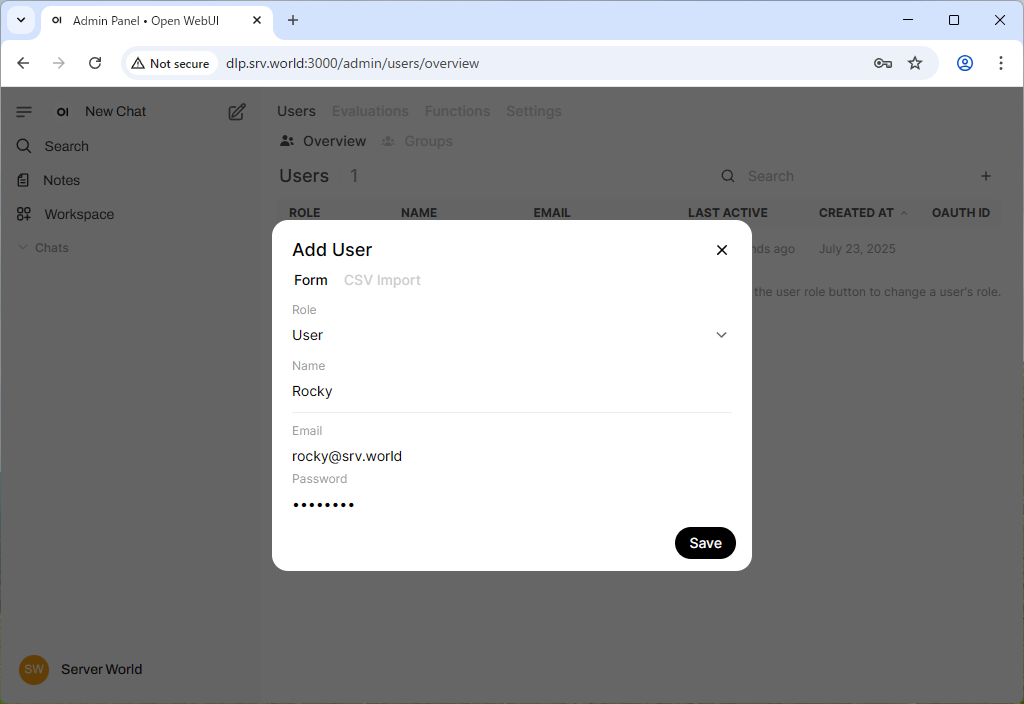Viewport: 1024px width, 704px height.
Task: Open the Role dropdown showing User
Action: coord(511,335)
